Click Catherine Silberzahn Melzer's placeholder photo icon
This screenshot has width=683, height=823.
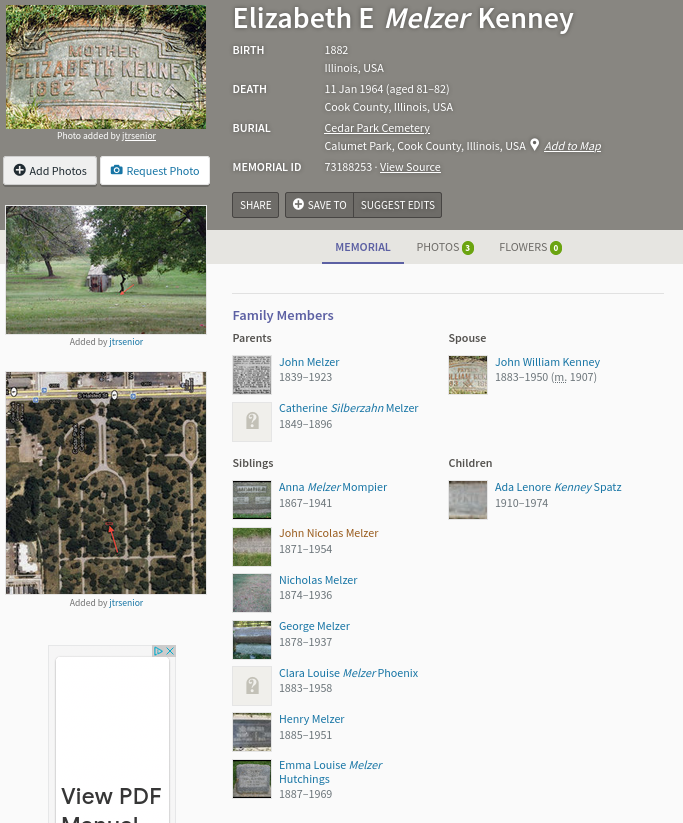[x=252, y=421]
